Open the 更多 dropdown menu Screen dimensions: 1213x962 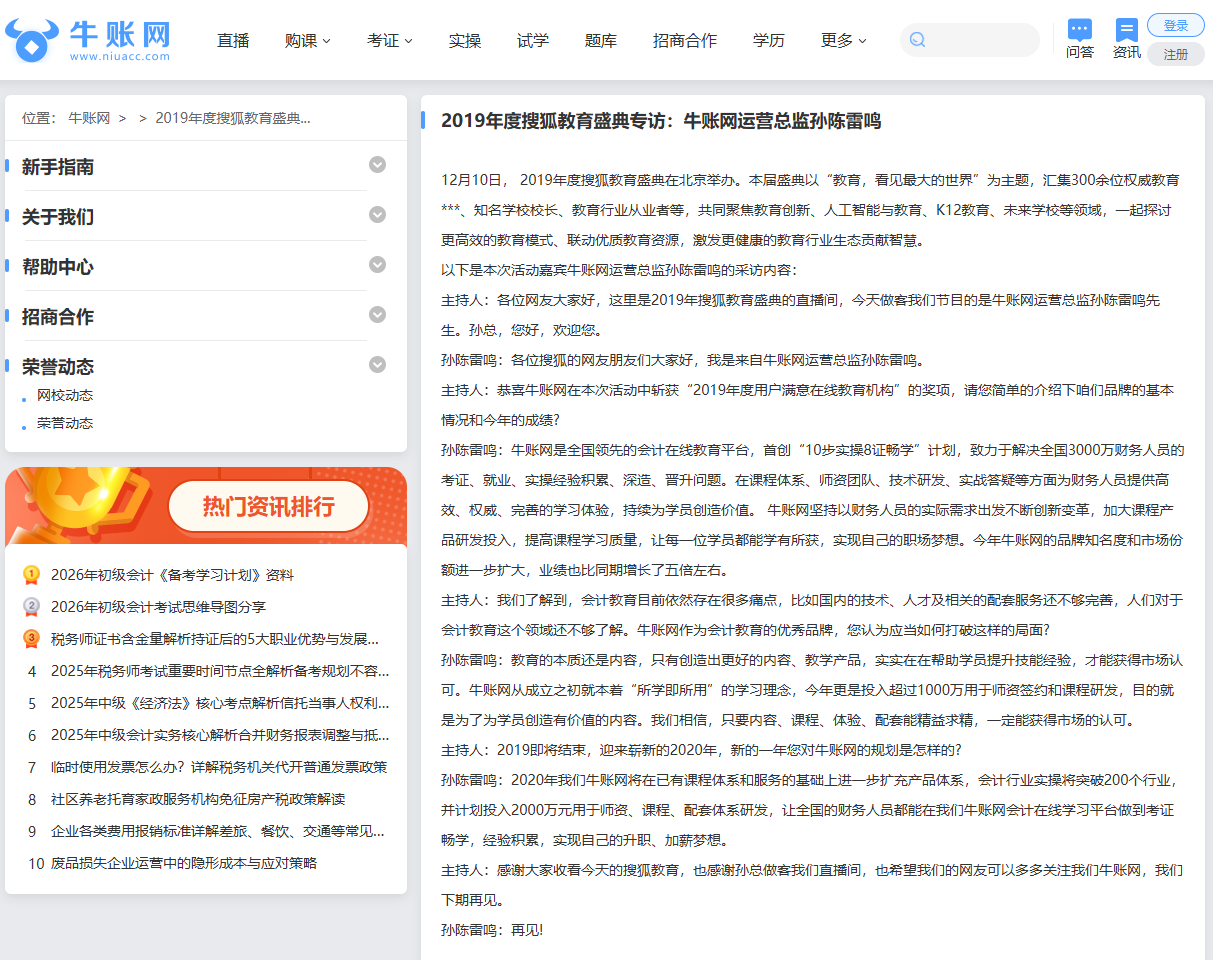[x=843, y=40]
